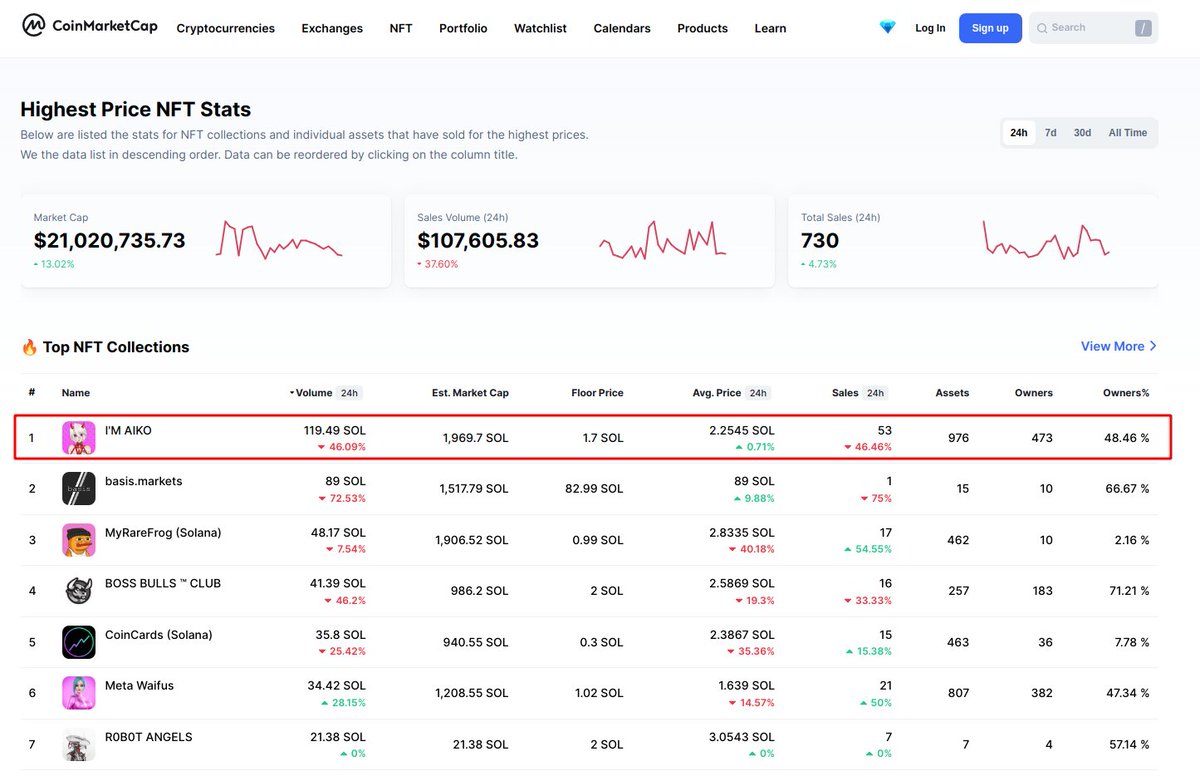Open basis.markets collection avatar
The width and height of the screenshot is (1200, 776).
tap(79, 489)
